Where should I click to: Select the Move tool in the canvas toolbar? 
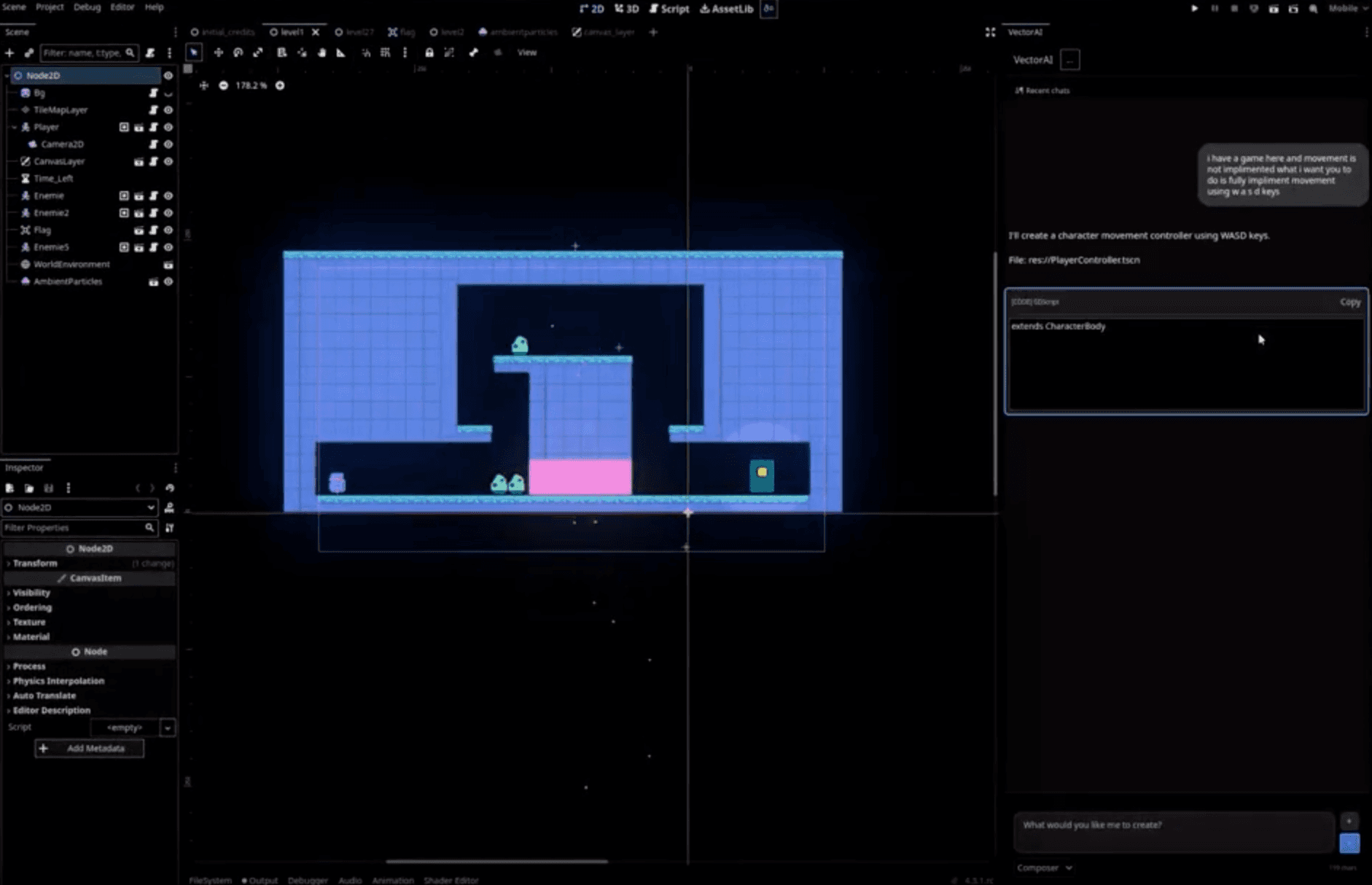pyautogui.click(x=218, y=52)
